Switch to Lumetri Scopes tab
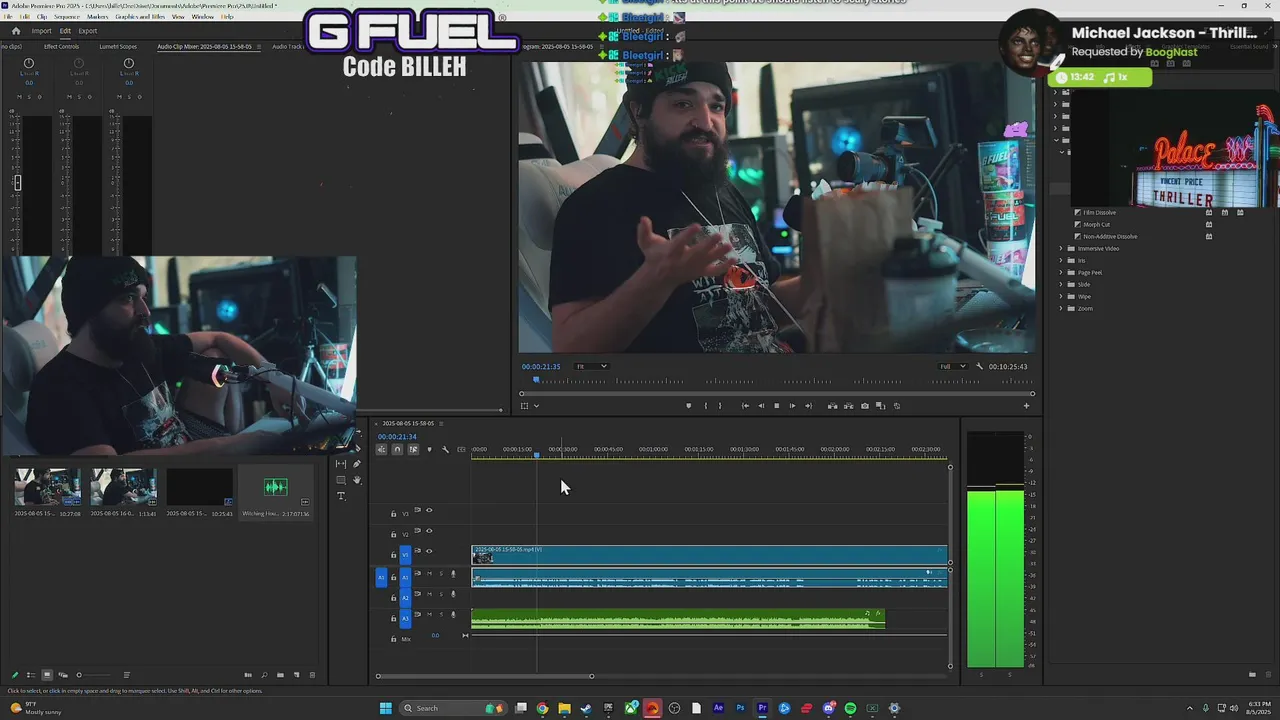 coord(118,46)
